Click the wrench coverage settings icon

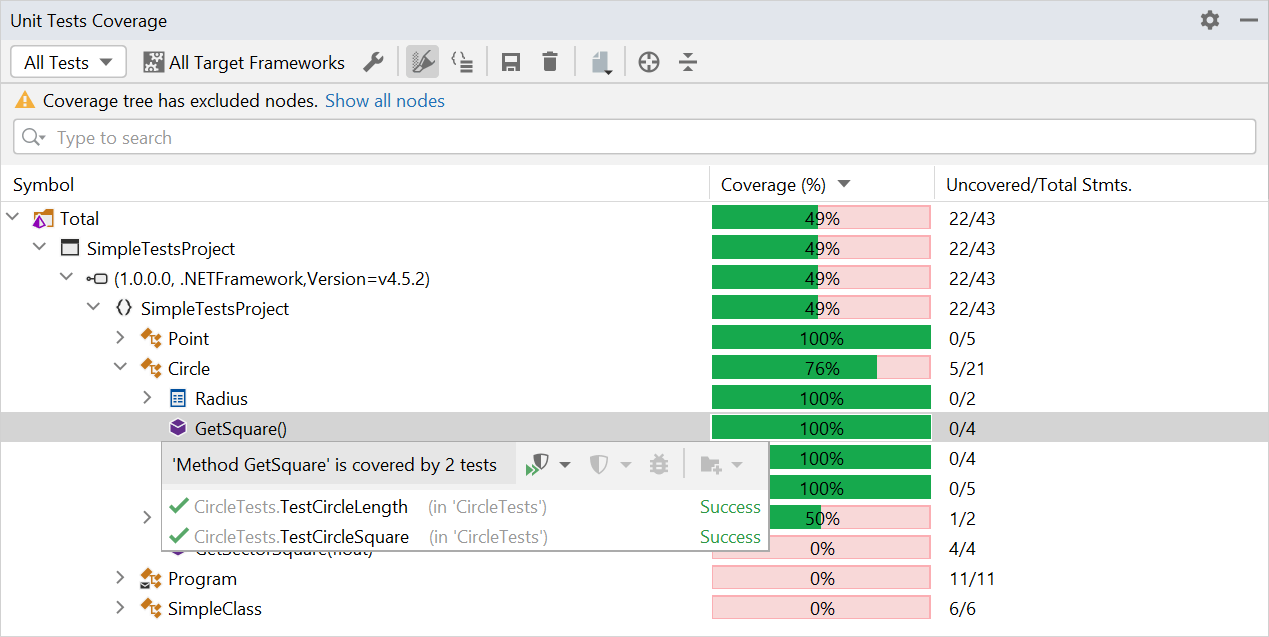373,62
